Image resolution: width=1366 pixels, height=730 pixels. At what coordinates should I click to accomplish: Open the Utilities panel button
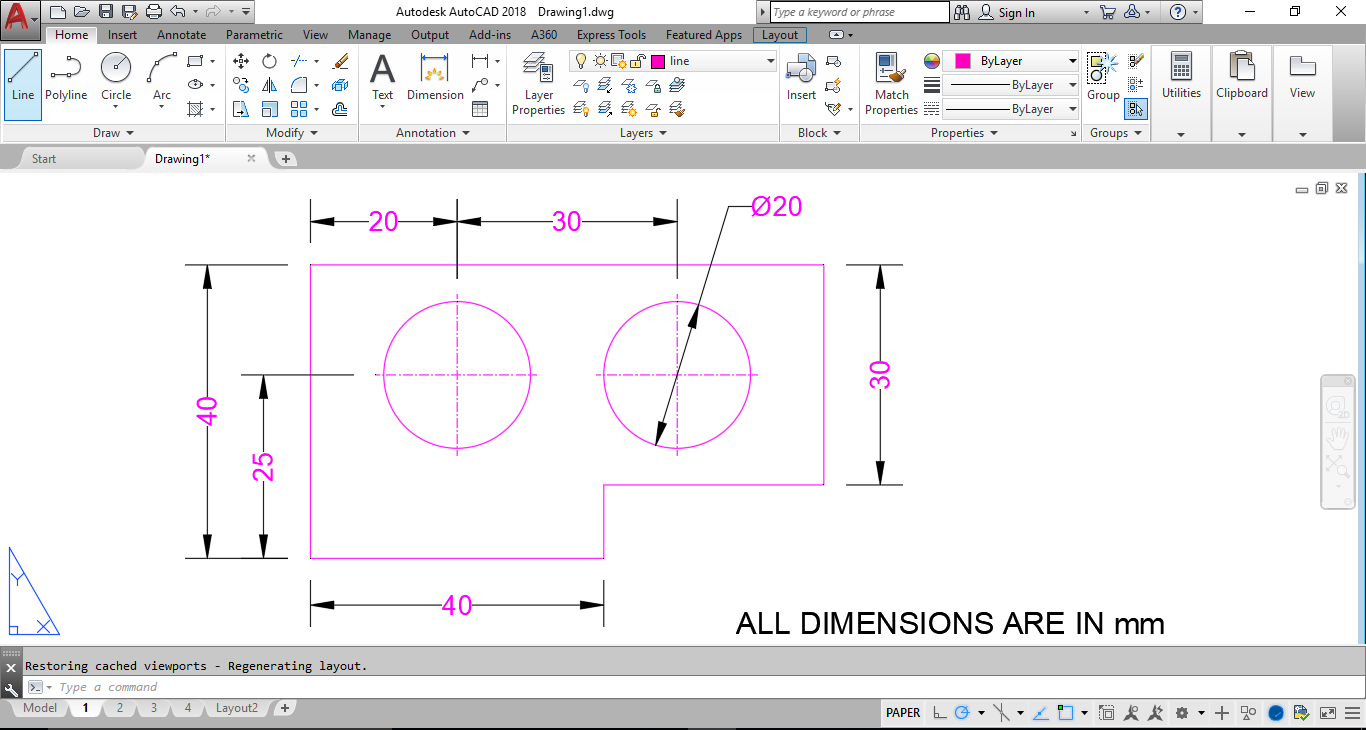1181,78
